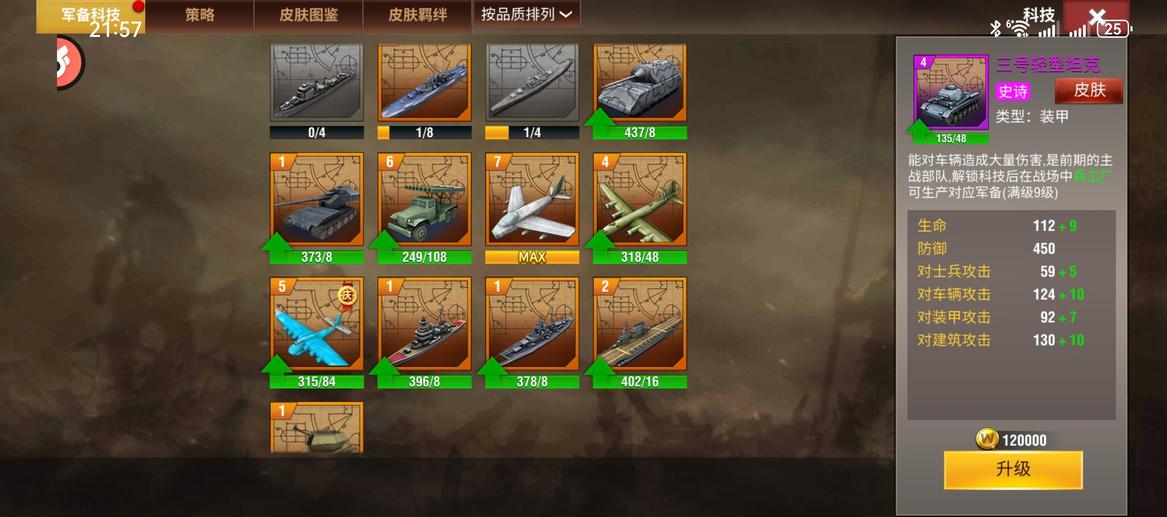Image resolution: width=1167 pixels, height=517 pixels.
Task: Tap the red circular floating icon
Action: point(69,63)
